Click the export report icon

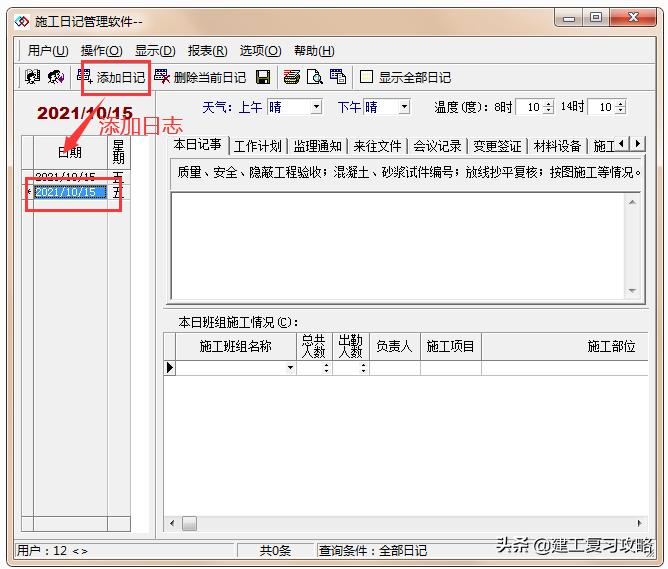pos(338,77)
